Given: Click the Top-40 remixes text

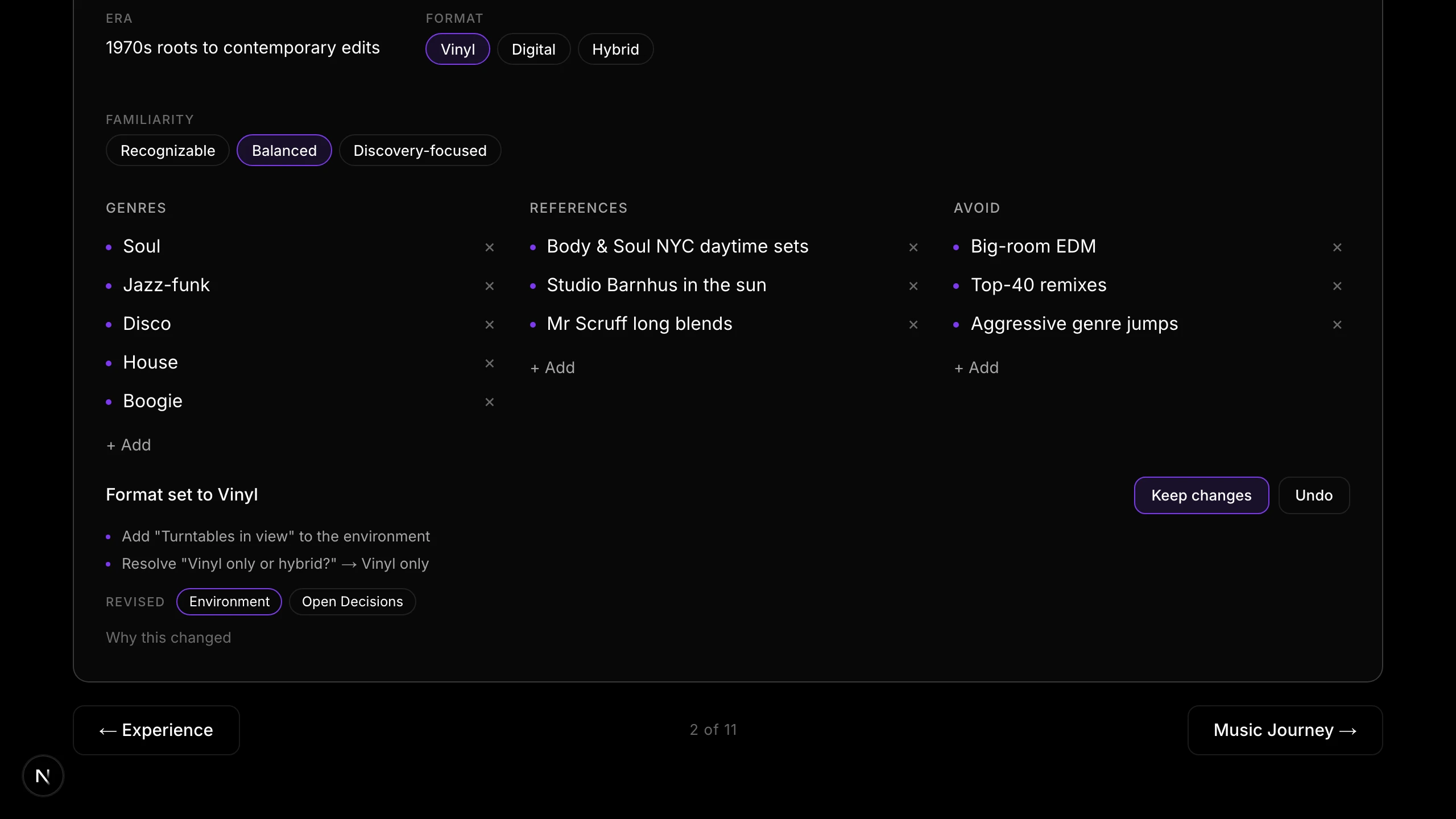Looking at the screenshot, I should click(x=1039, y=285).
